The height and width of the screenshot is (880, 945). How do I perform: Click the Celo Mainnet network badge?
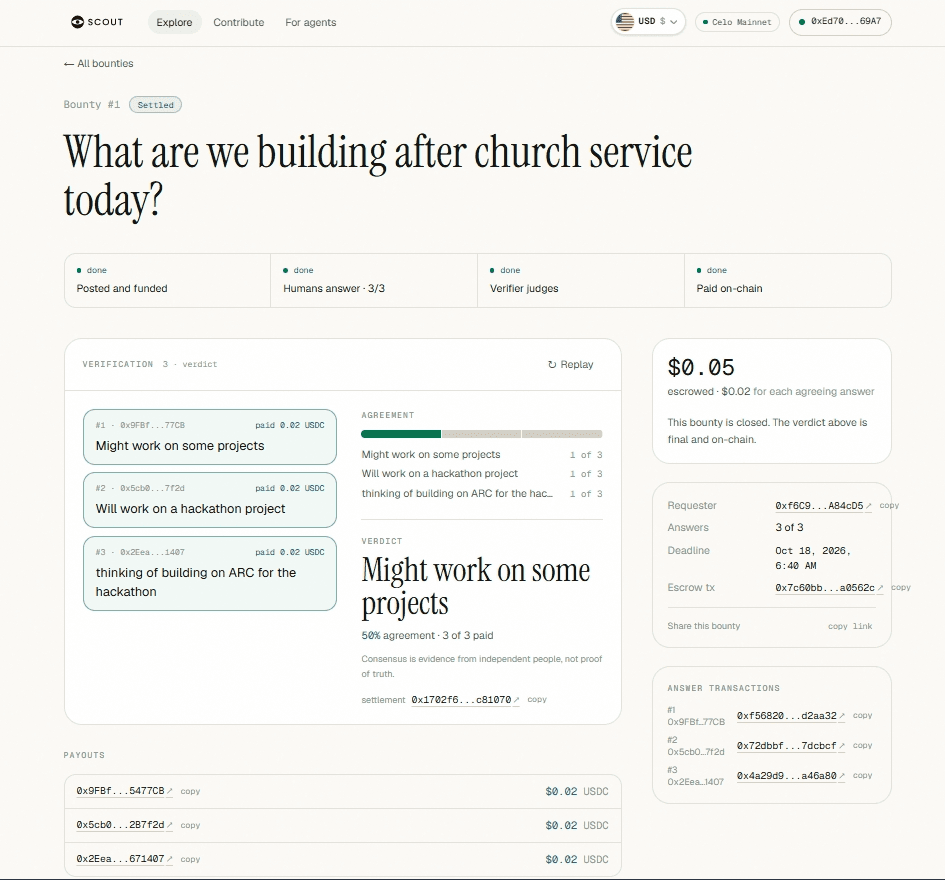[x=737, y=22]
